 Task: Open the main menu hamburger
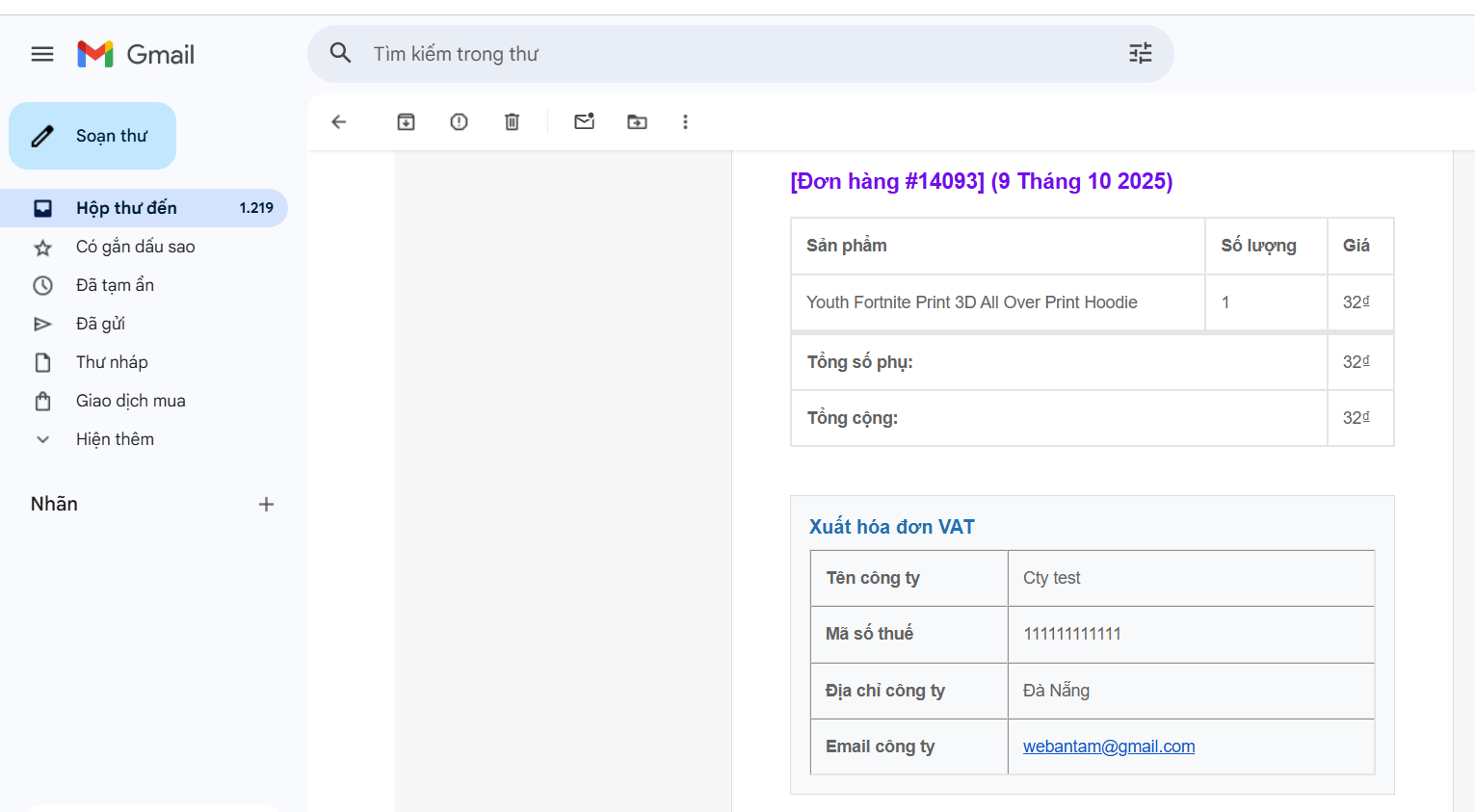tap(41, 54)
